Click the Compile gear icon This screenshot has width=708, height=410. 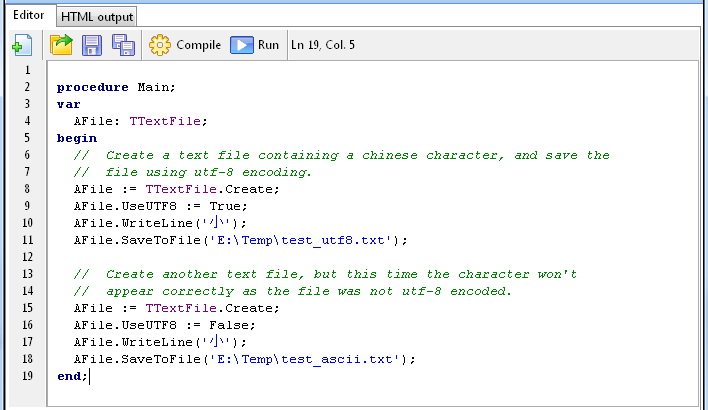(x=160, y=45)
